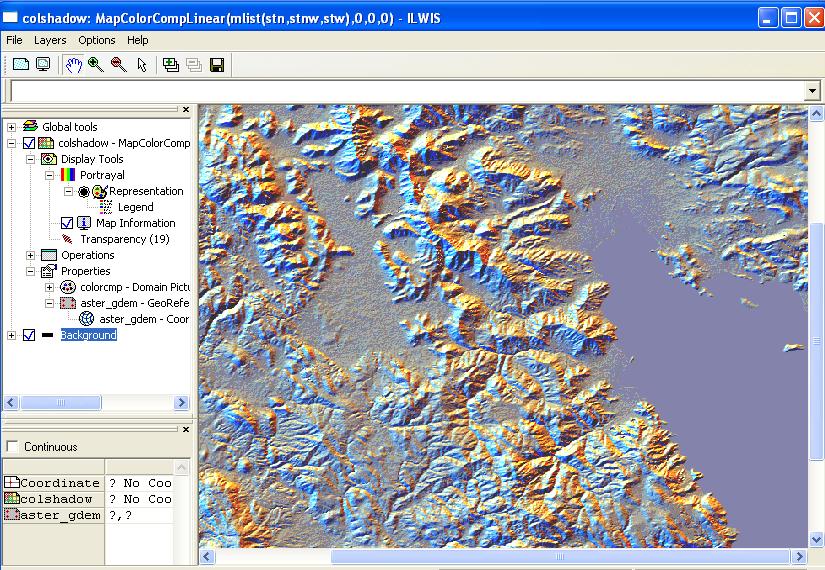Uncheck the colshadow layer checkbox
This screenshot has width=825, height=570.
coord(29,143)
